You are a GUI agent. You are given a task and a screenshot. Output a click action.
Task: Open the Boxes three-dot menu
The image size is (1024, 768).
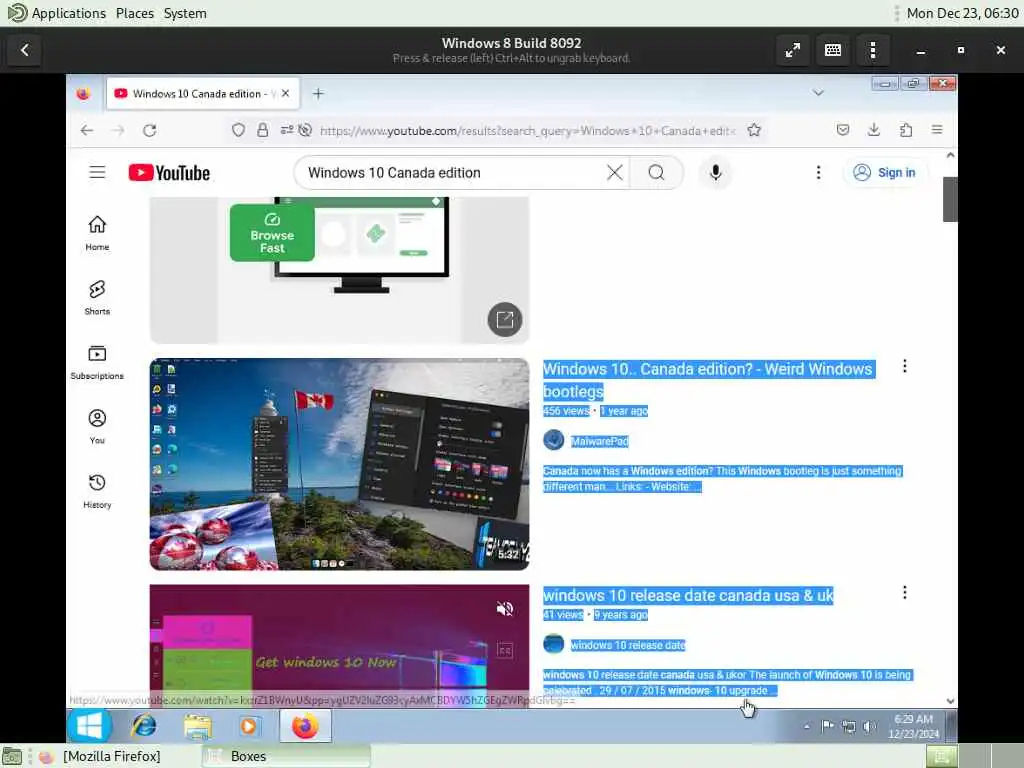click(873, 50)
